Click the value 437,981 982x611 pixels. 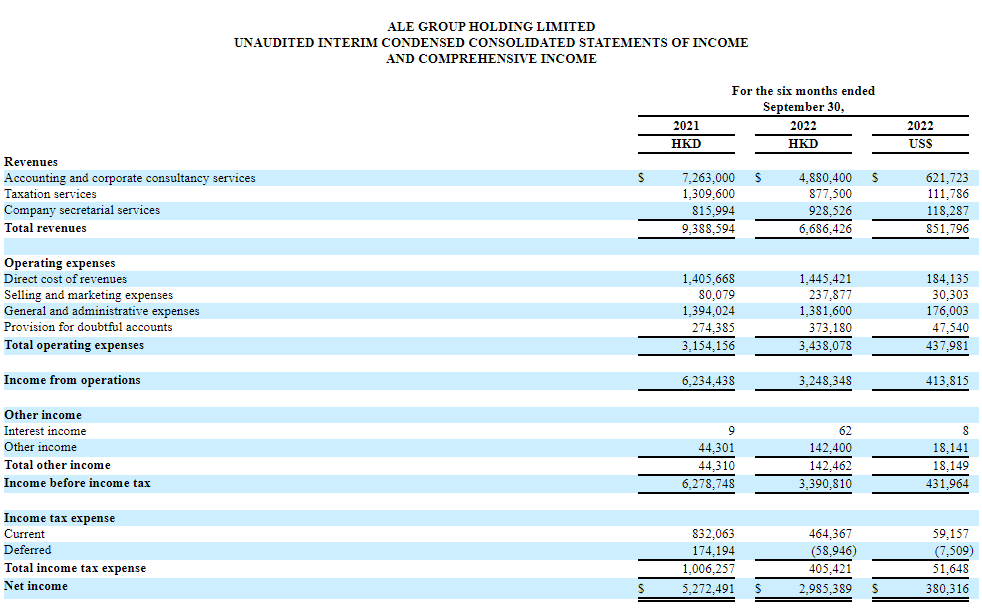[947, 346]
